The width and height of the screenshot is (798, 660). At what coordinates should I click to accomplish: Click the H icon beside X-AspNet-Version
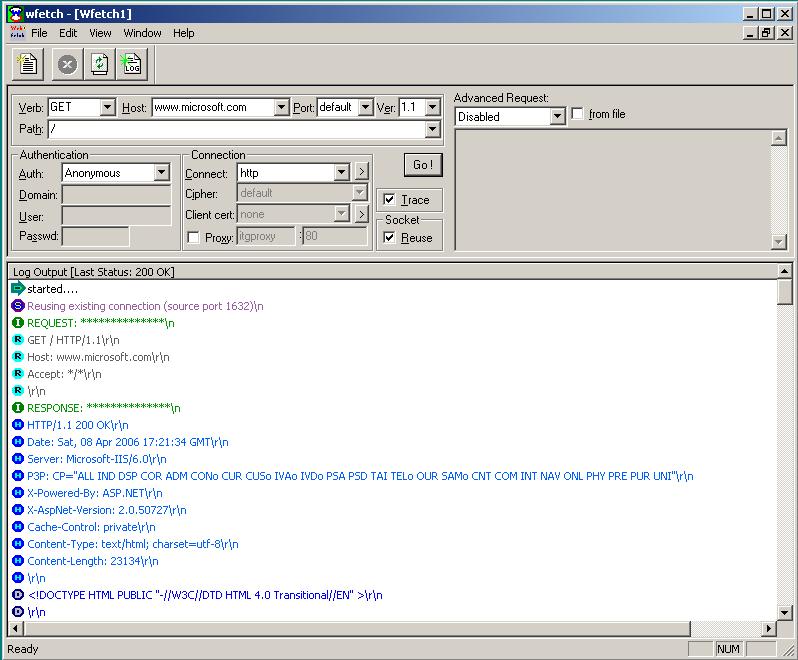click(18, 509)
